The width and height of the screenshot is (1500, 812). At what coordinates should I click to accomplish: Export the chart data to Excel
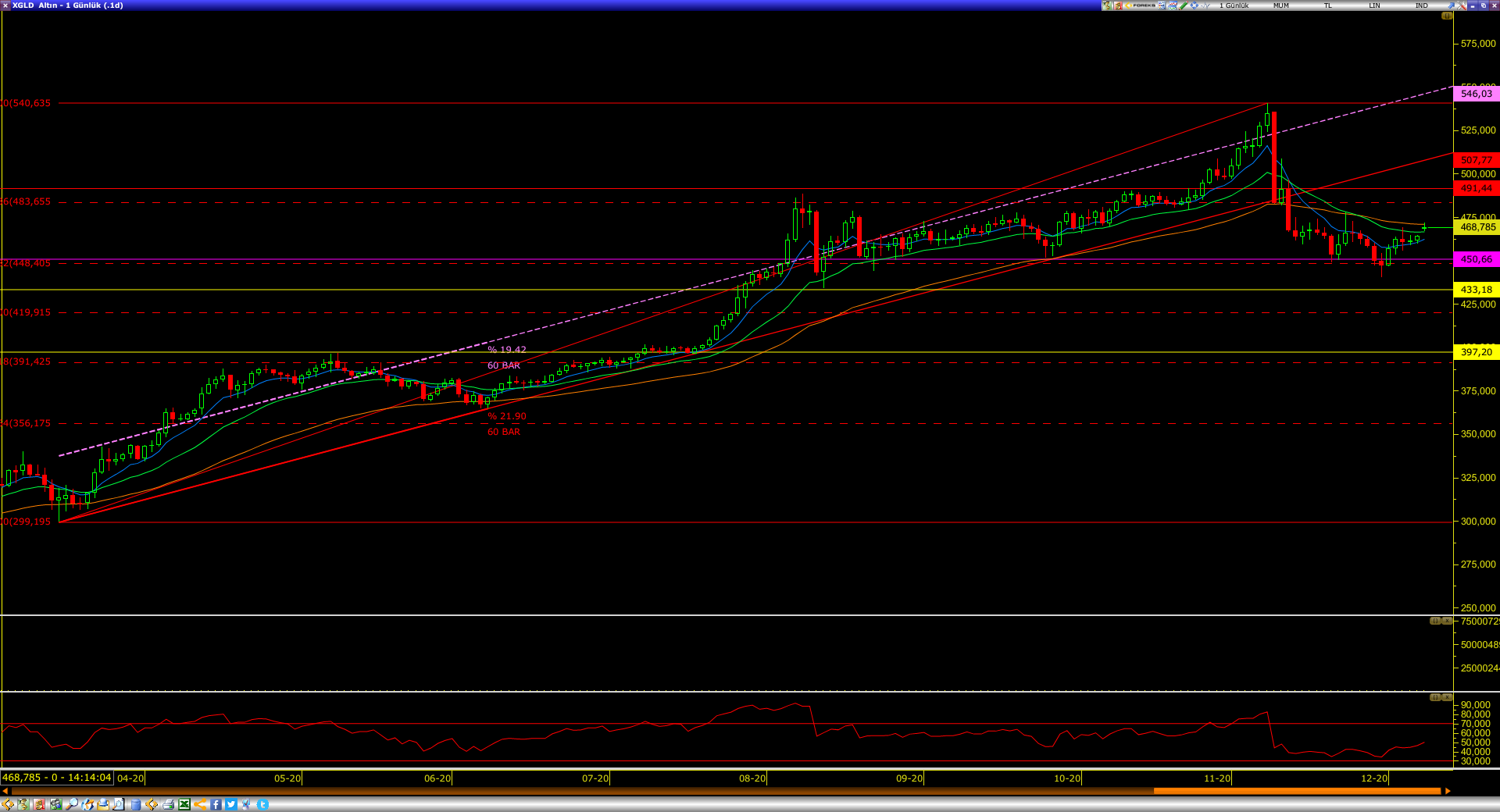tap(184, 804)
